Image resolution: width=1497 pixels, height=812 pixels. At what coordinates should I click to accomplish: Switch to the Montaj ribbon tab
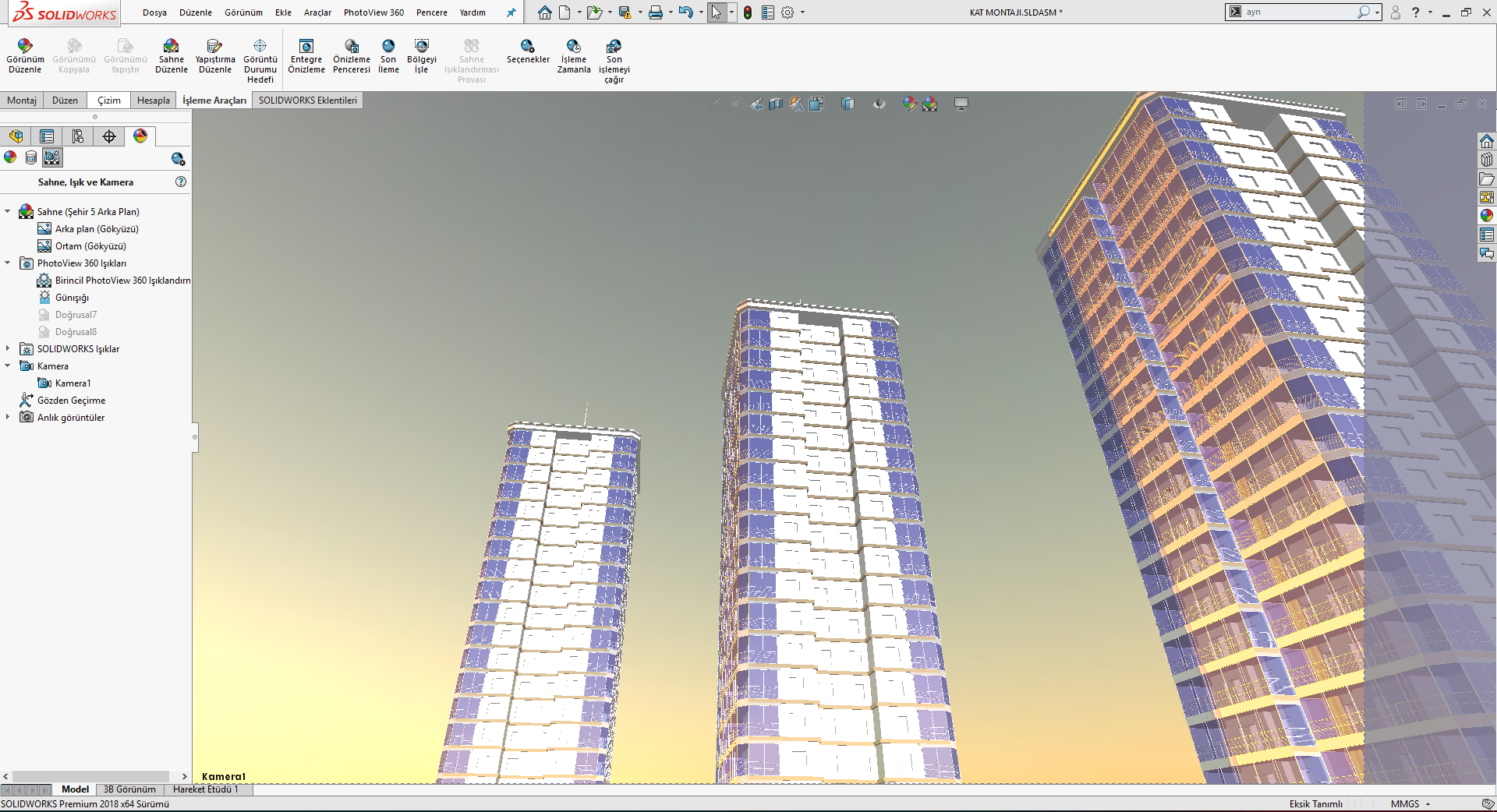22,101
